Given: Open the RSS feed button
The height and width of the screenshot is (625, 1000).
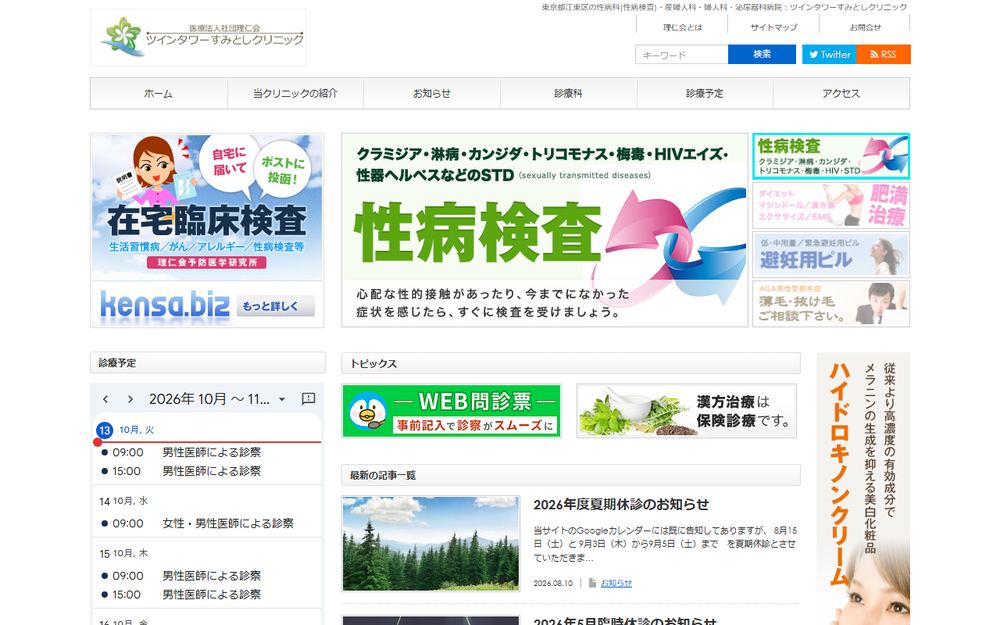Looking at the screenshot, I should [x=883, y=54].
